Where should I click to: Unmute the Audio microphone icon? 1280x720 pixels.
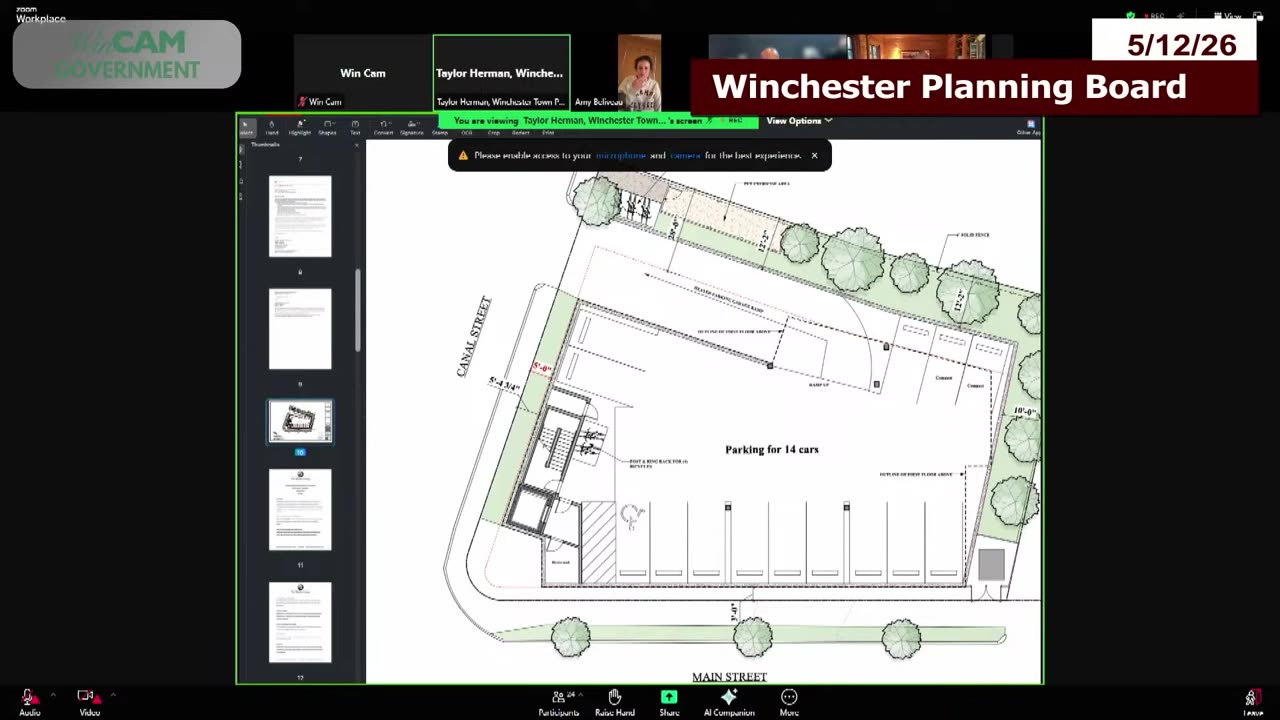coord(29,697)
